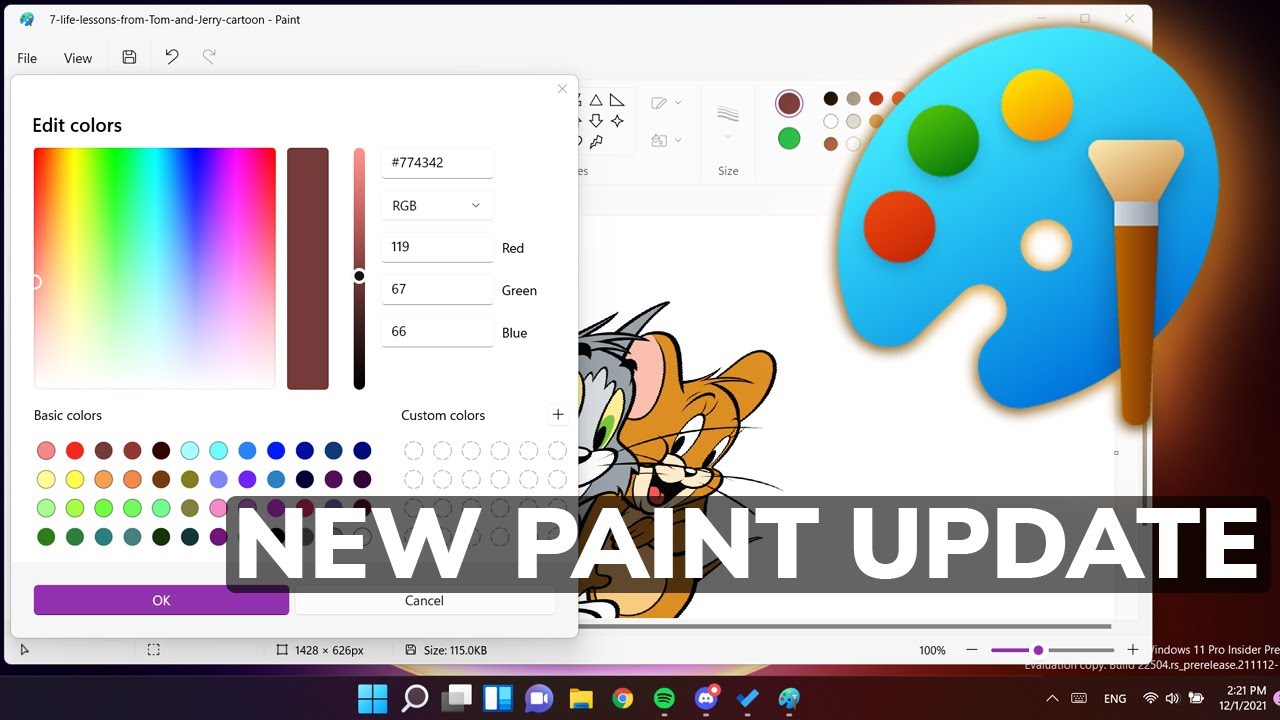Pick the down arrow shape

596,121
